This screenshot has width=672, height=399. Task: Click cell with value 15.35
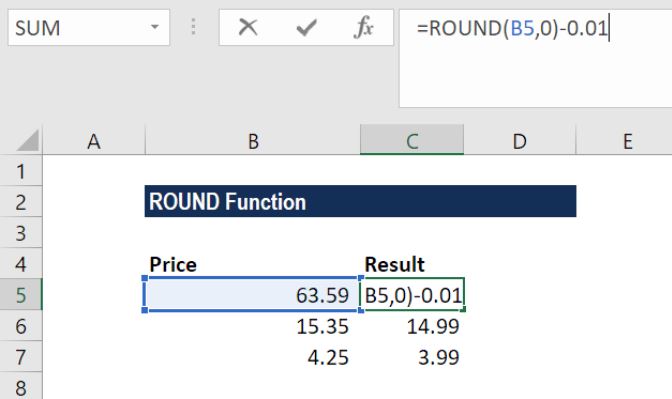tap(253, 326)
